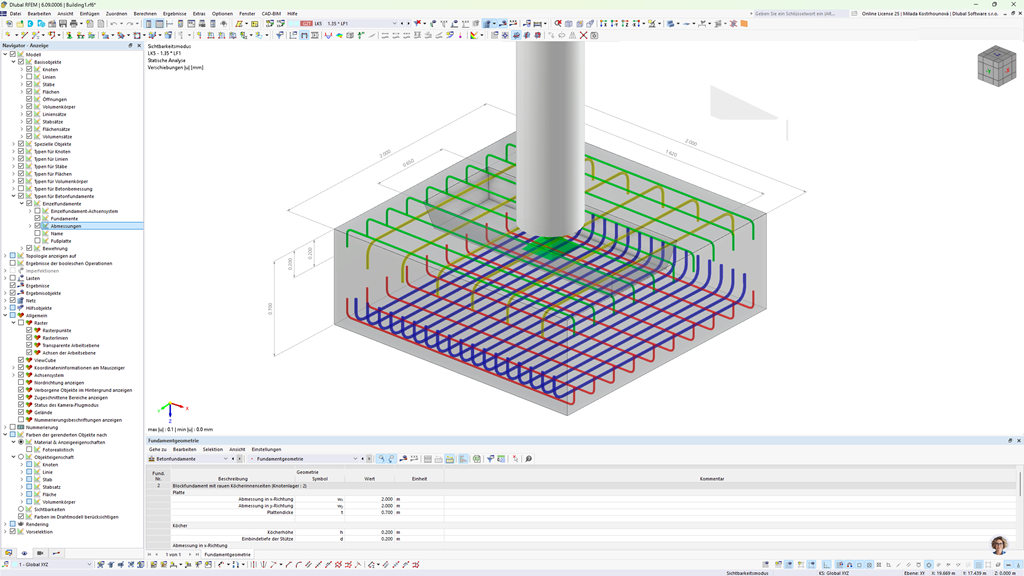The height and width of the screenshot is (576, 1024).
Task: Collapse the Typen für Betonfundamente branch
Action: pyautogui.click(x=13, y=196)
